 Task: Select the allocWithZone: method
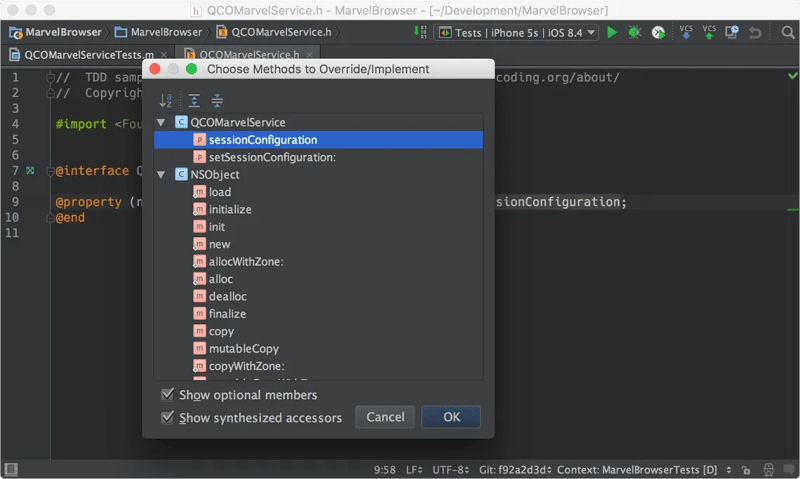pos(318,261)
